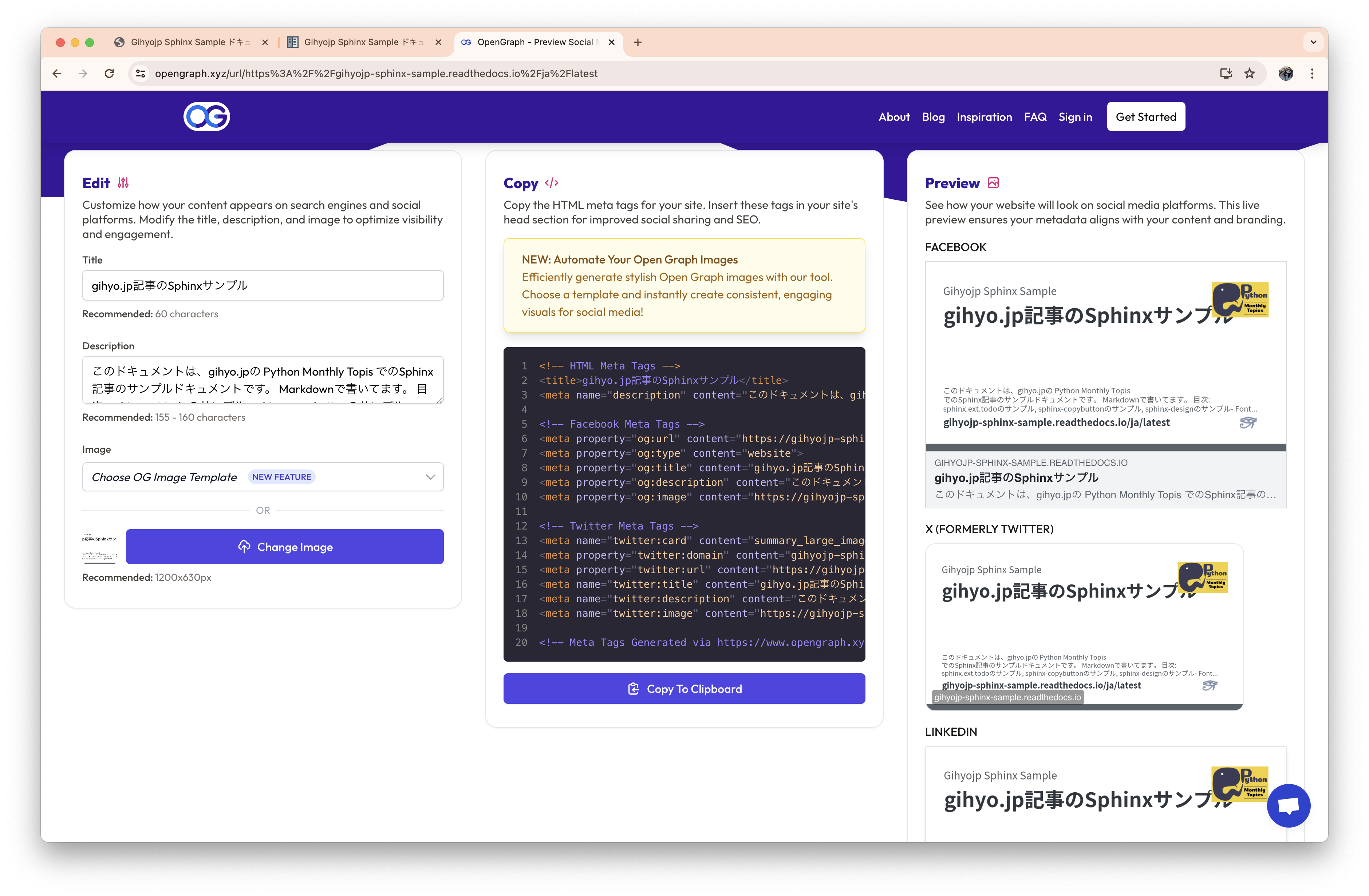Viewport: 1369px width, 896px height.
Task: Reload the current page
Action: (x=109, y=74)
